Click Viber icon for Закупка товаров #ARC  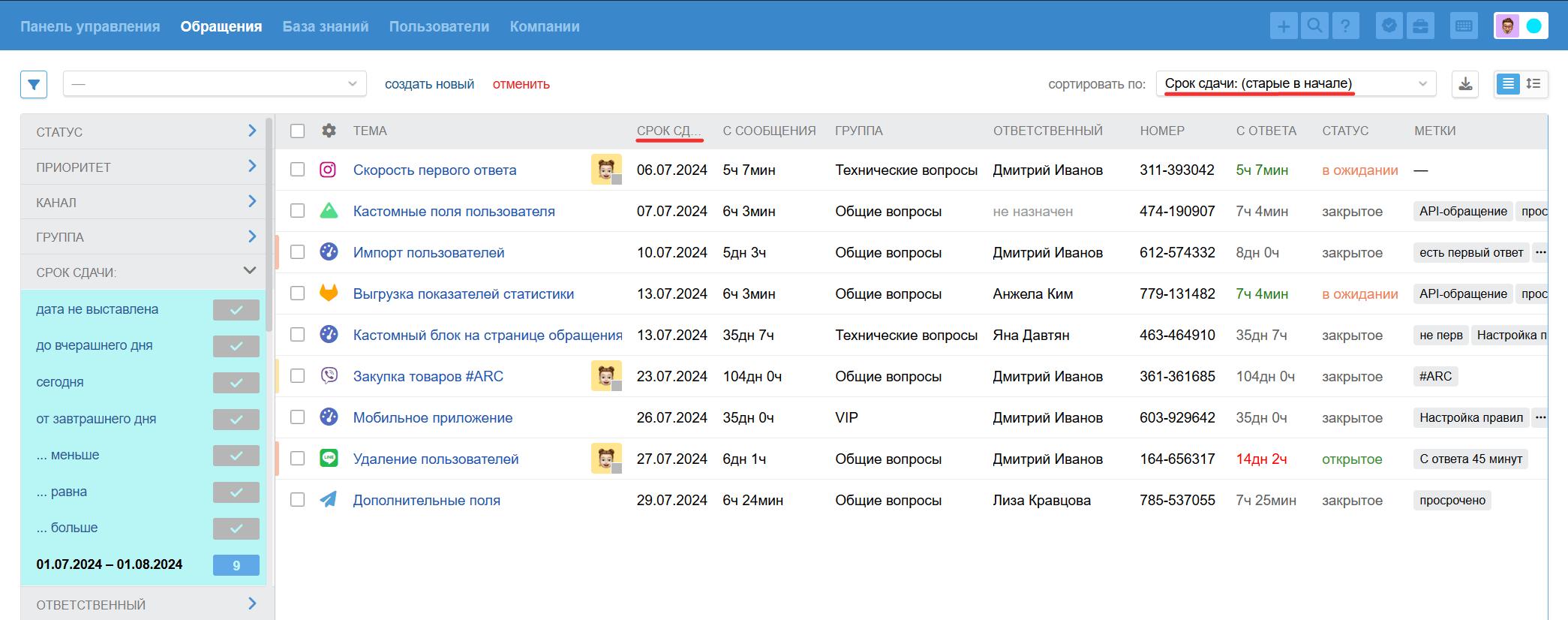[329, 375]
